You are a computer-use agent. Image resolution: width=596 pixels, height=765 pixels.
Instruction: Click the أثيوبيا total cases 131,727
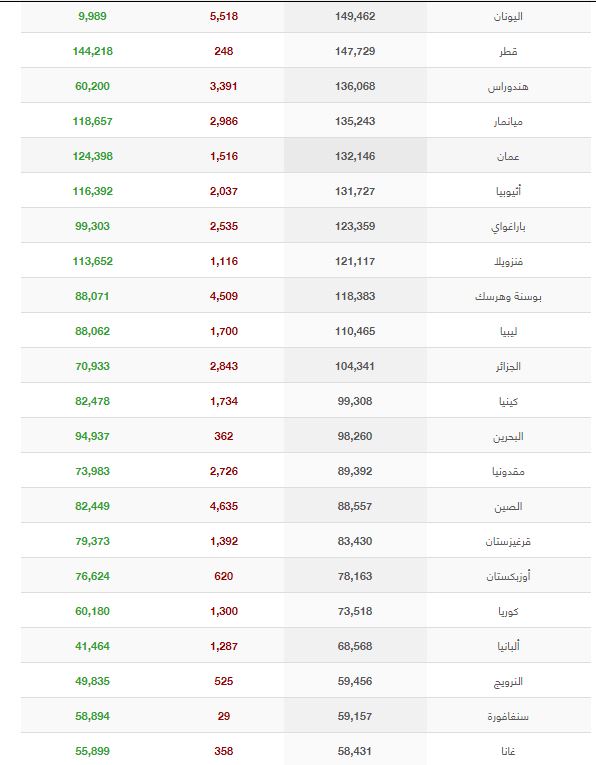[x=355, y=191]
